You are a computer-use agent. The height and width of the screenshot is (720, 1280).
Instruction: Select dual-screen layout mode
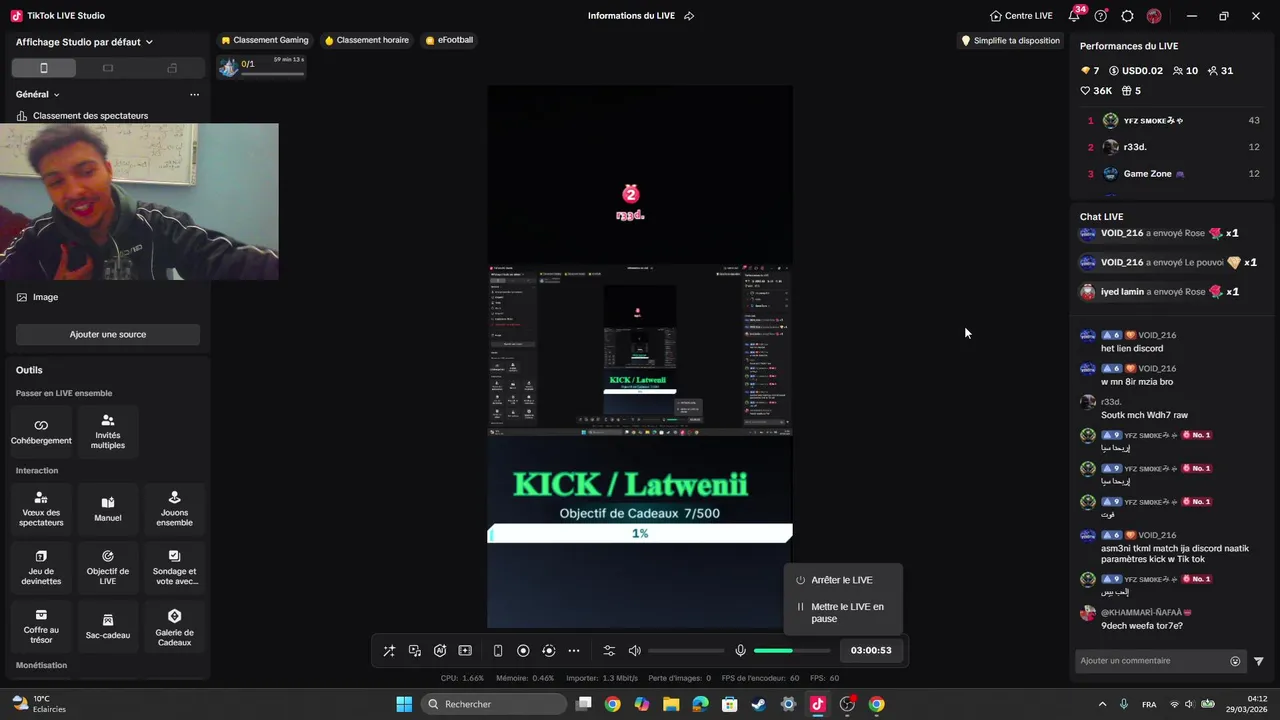172,68
